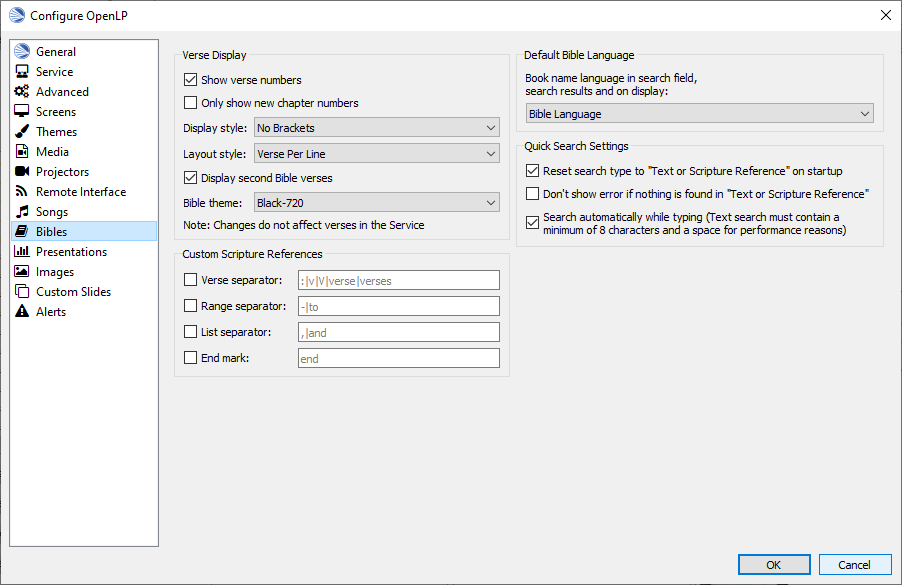902x585 pixels.
Task: Enable Don't show error if nothing found
Action: click(x=533, y=193)
